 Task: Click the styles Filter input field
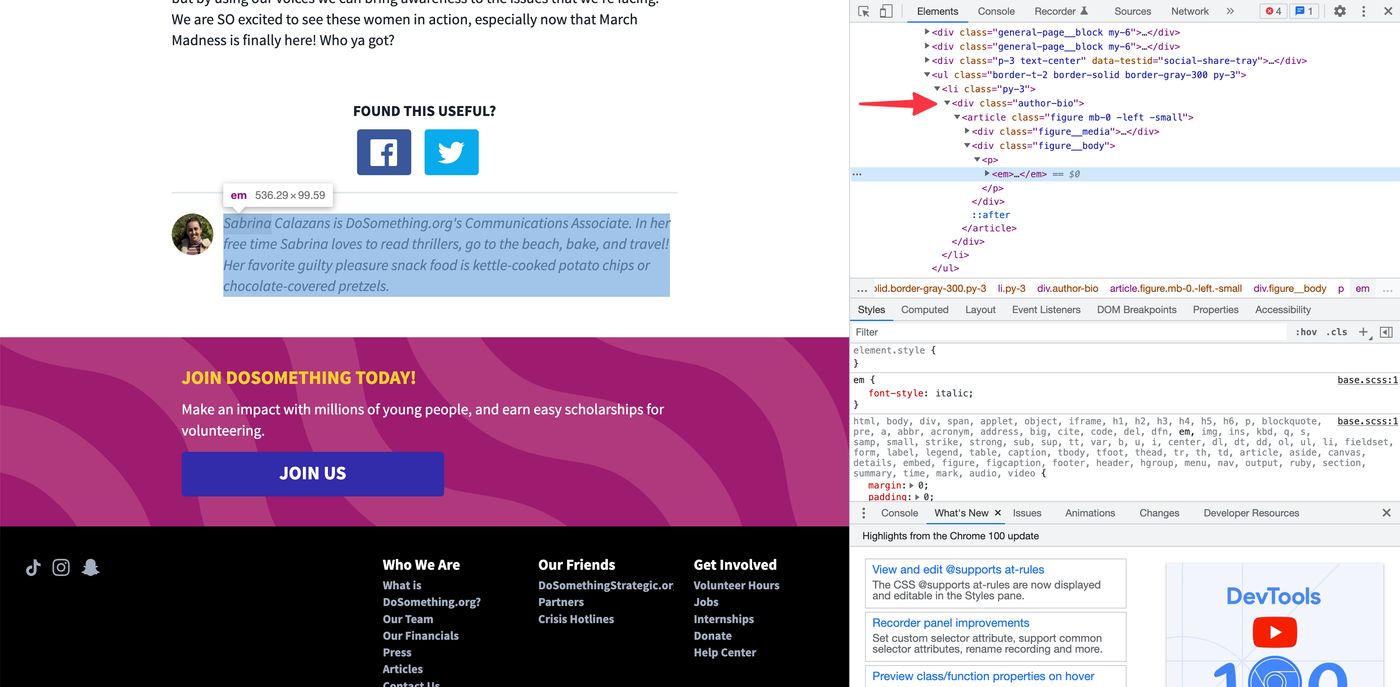pyautogui.click(x=1068, y=332)
